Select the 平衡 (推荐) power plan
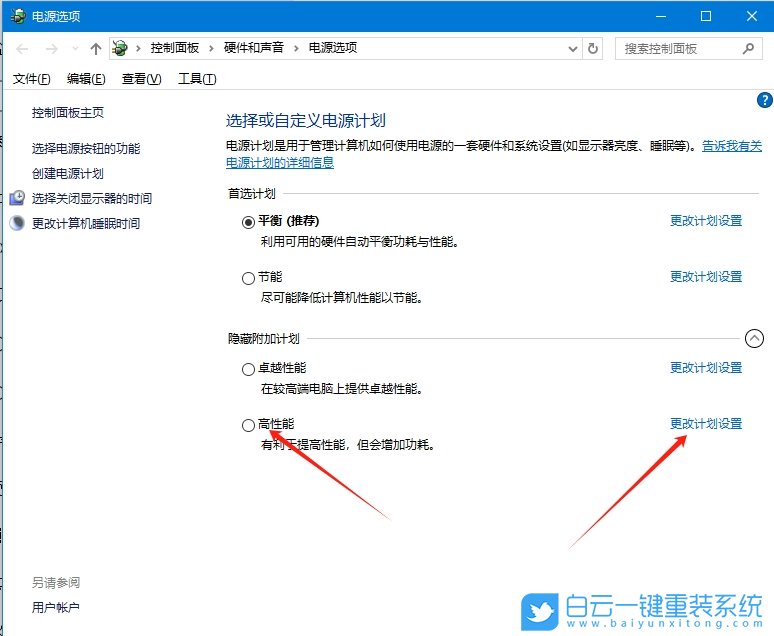The width and height of the screenshot is (774, 636). (248, 222)
